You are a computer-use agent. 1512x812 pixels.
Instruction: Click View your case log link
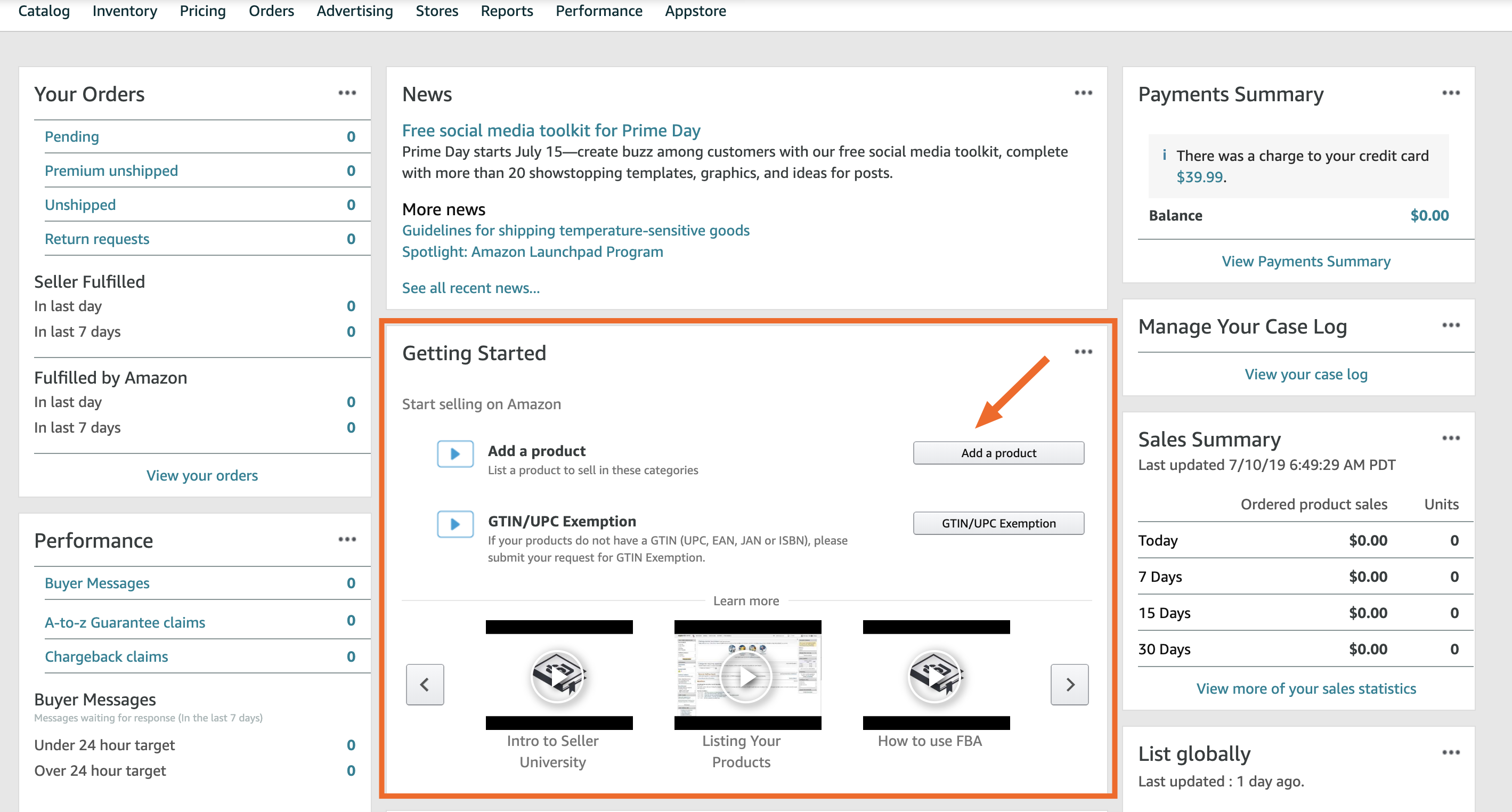(x=1305, y=374)
